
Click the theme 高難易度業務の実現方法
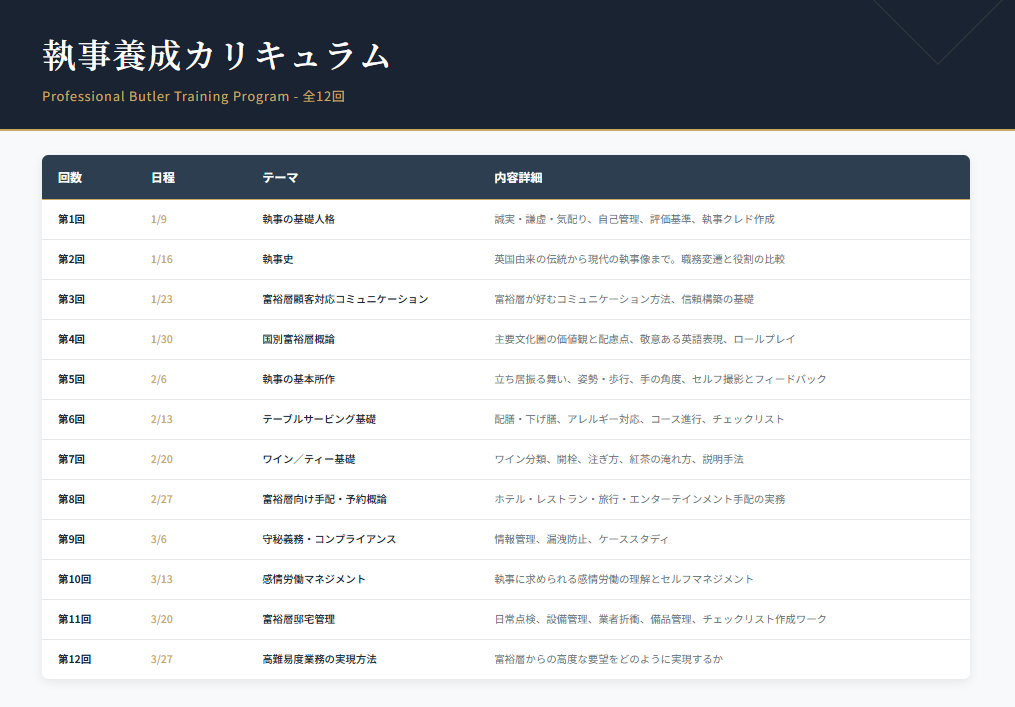pos(319,660)
